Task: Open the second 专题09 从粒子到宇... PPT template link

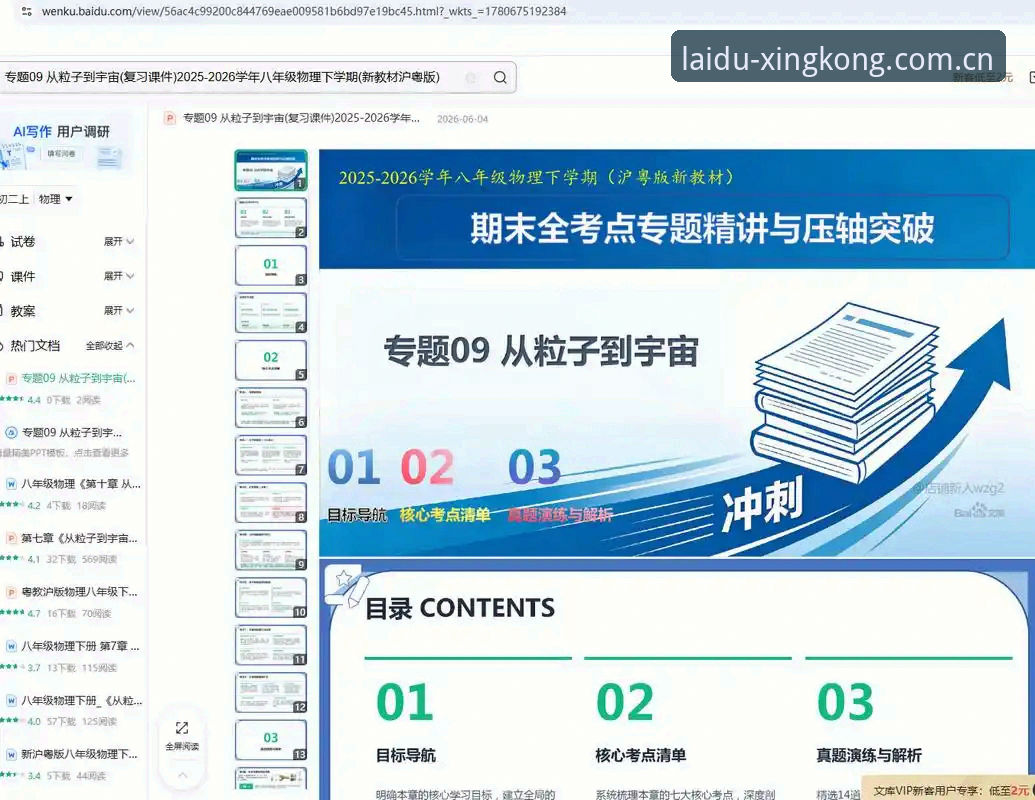Action: click(71, 432)
